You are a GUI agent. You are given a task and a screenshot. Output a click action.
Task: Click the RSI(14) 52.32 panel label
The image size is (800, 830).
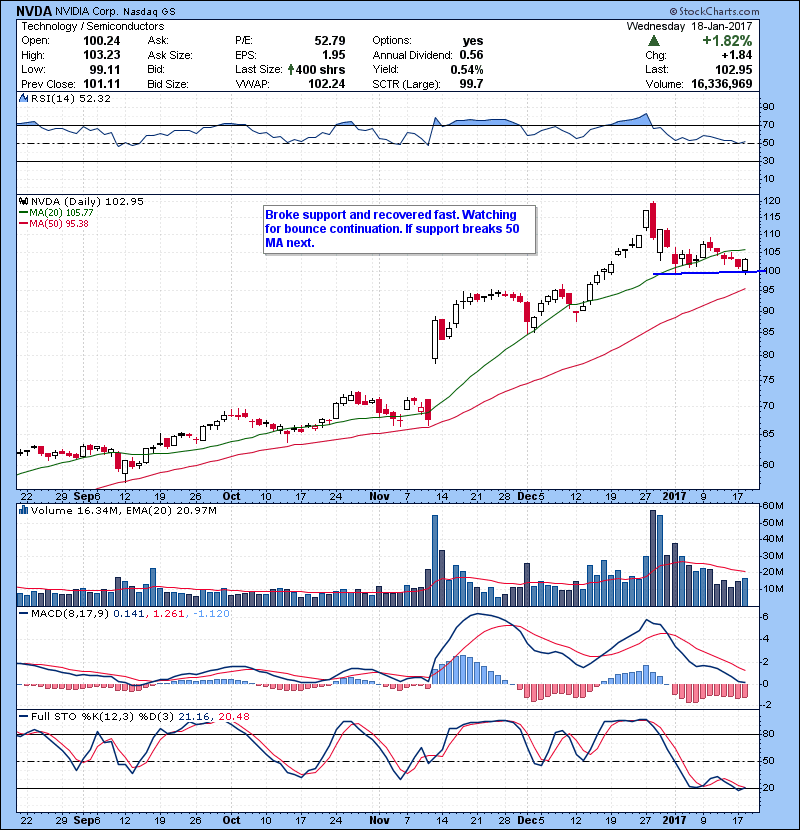pos(71,98)
